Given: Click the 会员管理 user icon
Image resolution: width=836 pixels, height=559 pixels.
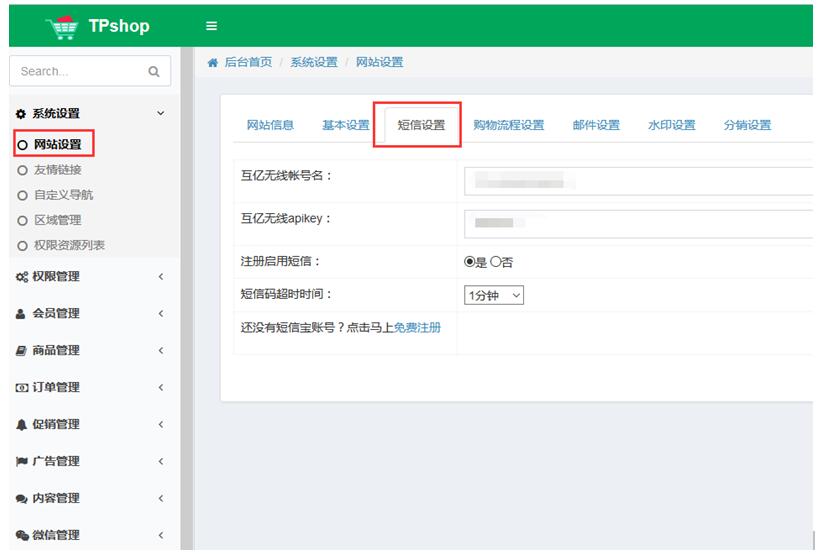Looking at the screenshot, I should pyautogui.click(x=21, y=314).
